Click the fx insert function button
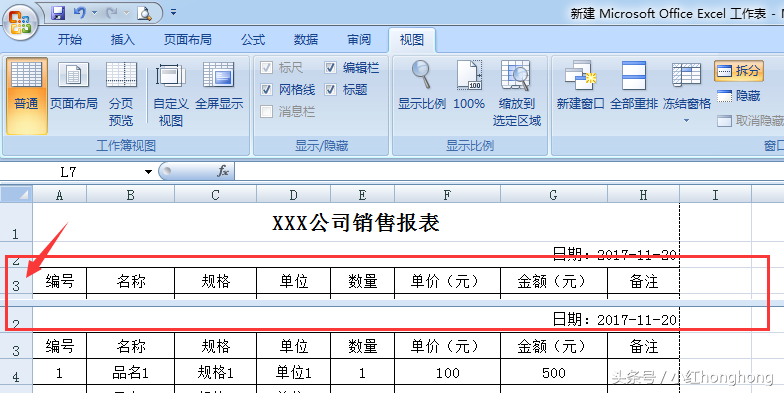 pyautogui.click(x=223, y=172)
